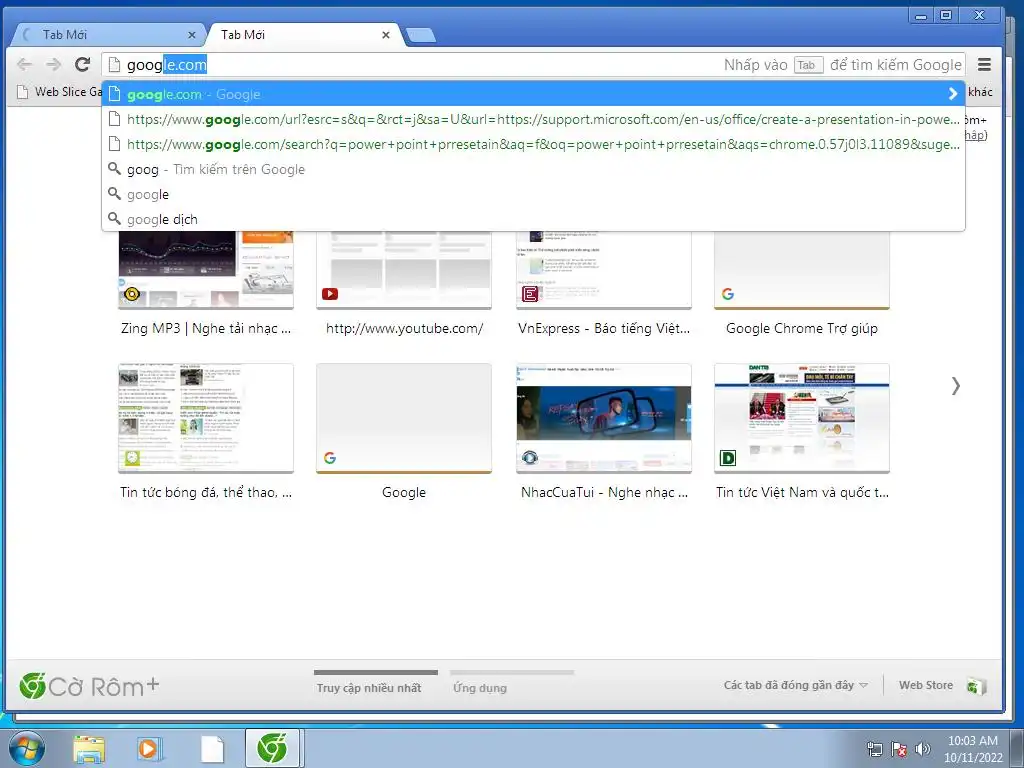Select the Truy cập nhiều nhất section
Screen dimensions: 1024x768
point(369,688)
